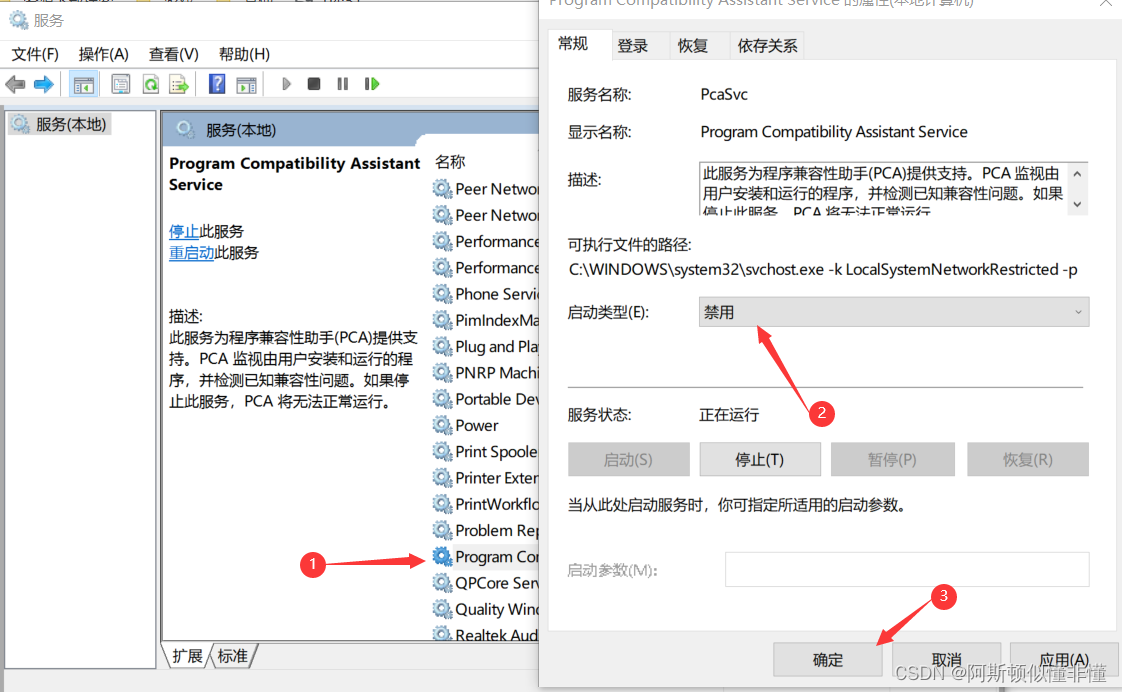Toggle the console tree pane icon
1122x692 pixels.
(x=83, y=84)
